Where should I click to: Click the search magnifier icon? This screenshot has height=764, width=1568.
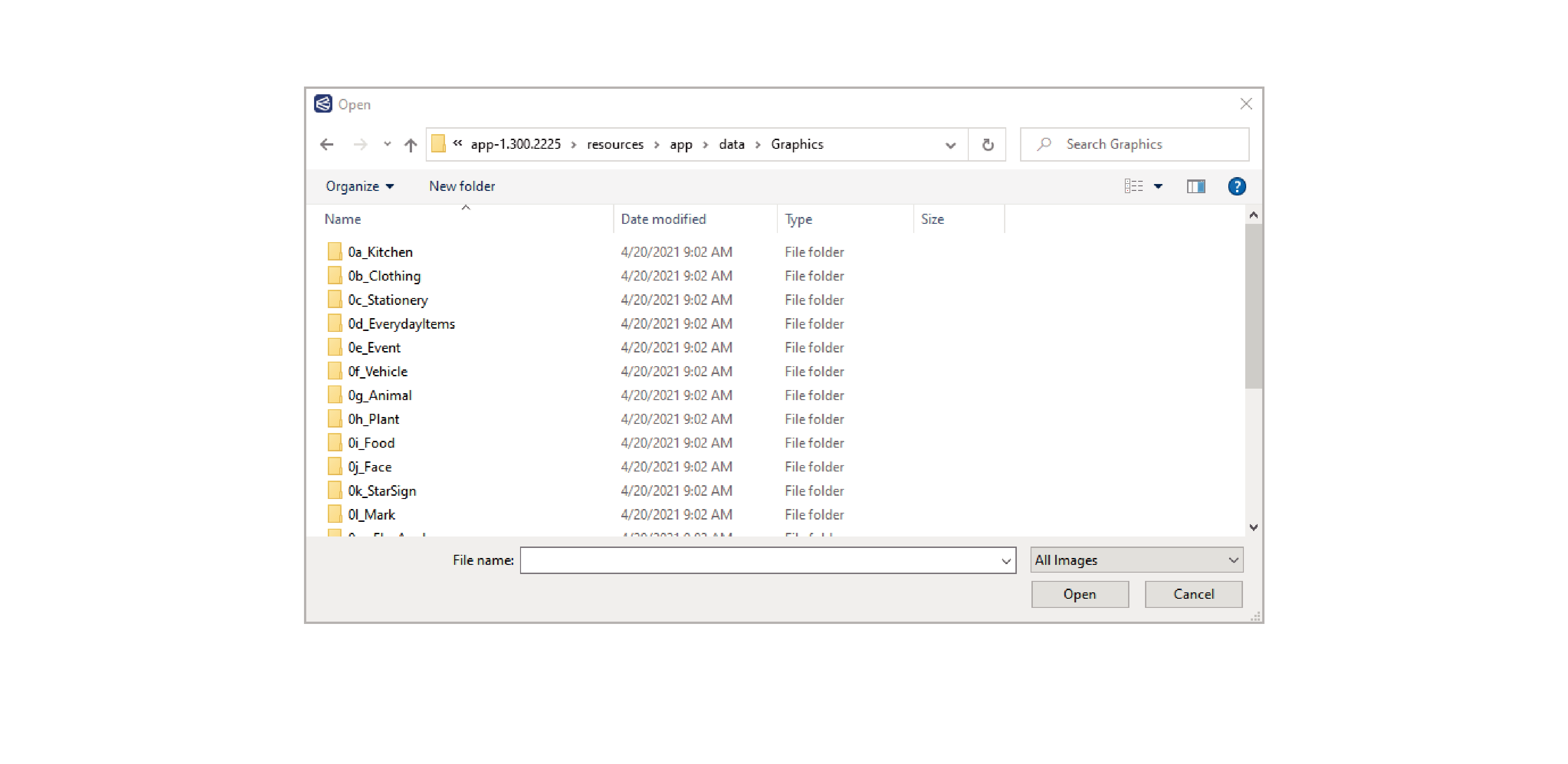1045,144
